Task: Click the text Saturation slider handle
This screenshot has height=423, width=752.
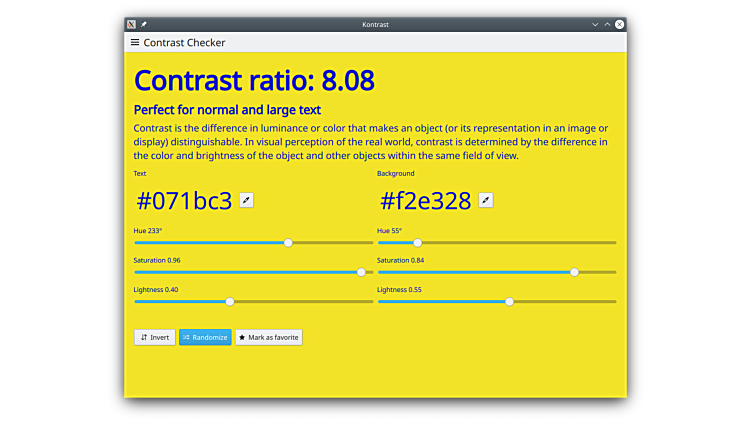Action: click(x=361, y=271)
